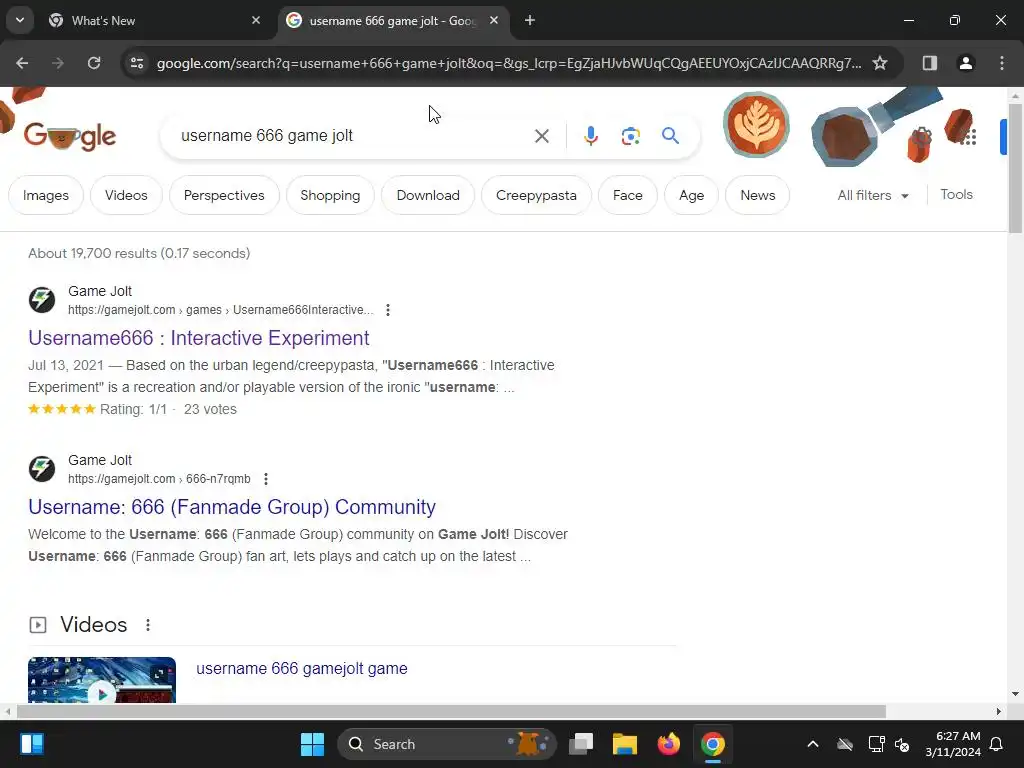The image size is (1024, 768).
Task: Clear the search box with X icon
Action: (x=541, y=136)
